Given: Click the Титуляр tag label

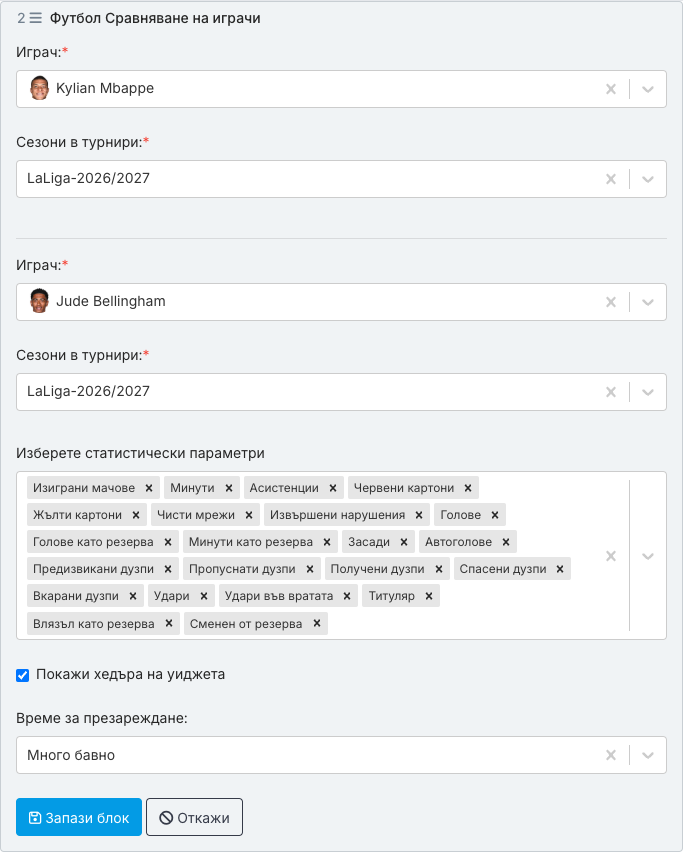Looking at the screenshot, I should point(392,596).
